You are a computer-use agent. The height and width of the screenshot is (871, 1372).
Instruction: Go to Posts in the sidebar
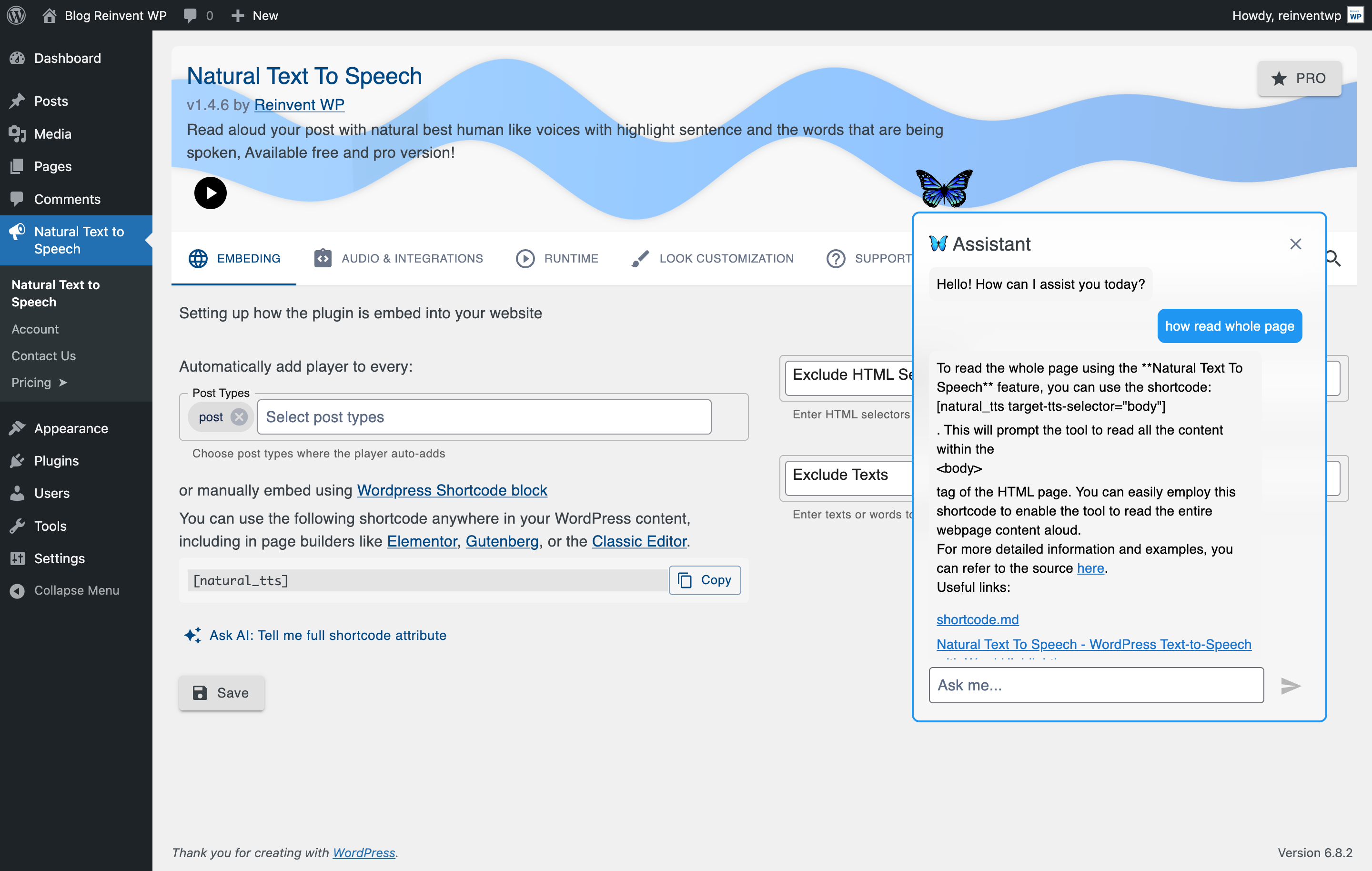(x=50, y=101)
